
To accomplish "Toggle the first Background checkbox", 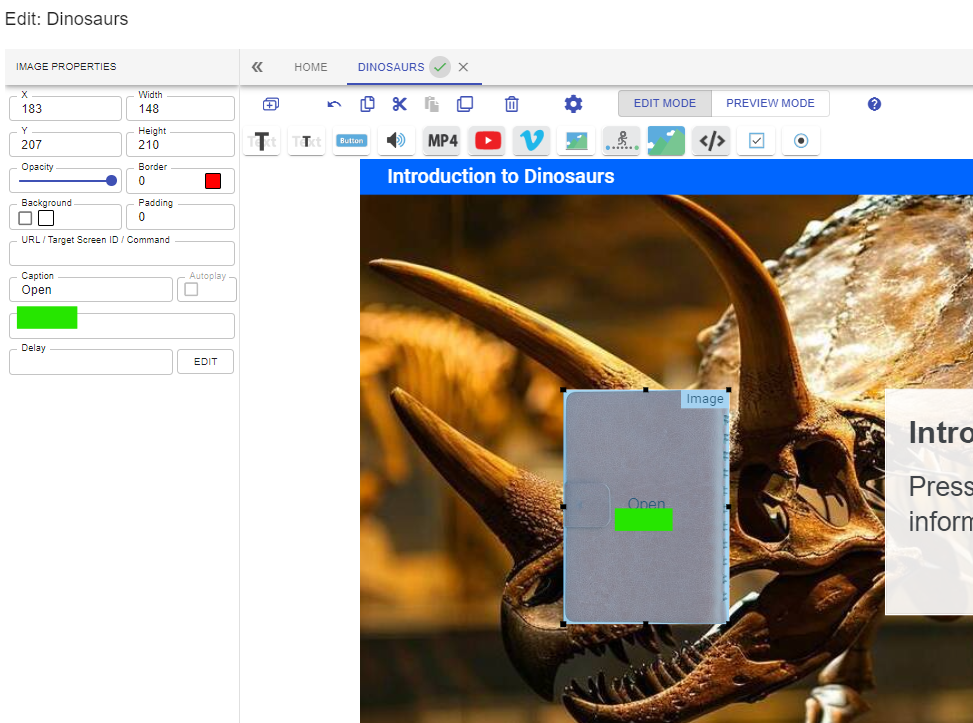I will point(25,218).
